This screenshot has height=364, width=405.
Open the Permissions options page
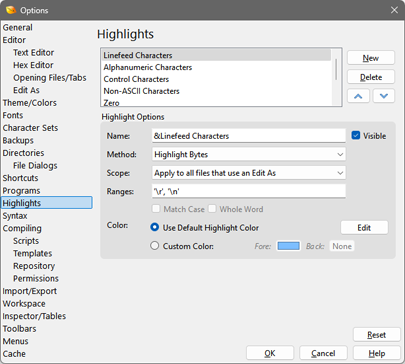36,279
